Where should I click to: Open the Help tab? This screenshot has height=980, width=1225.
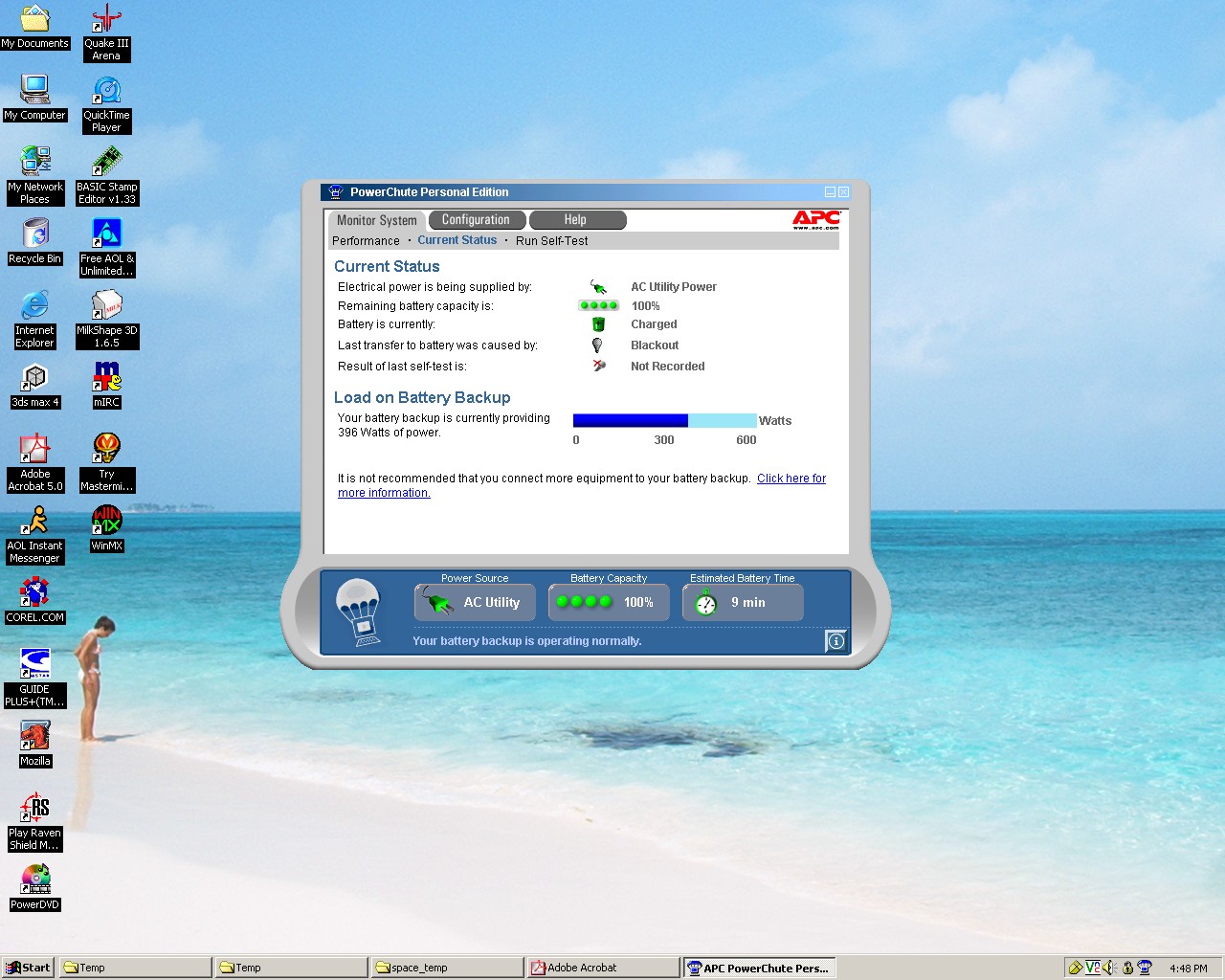577,220
